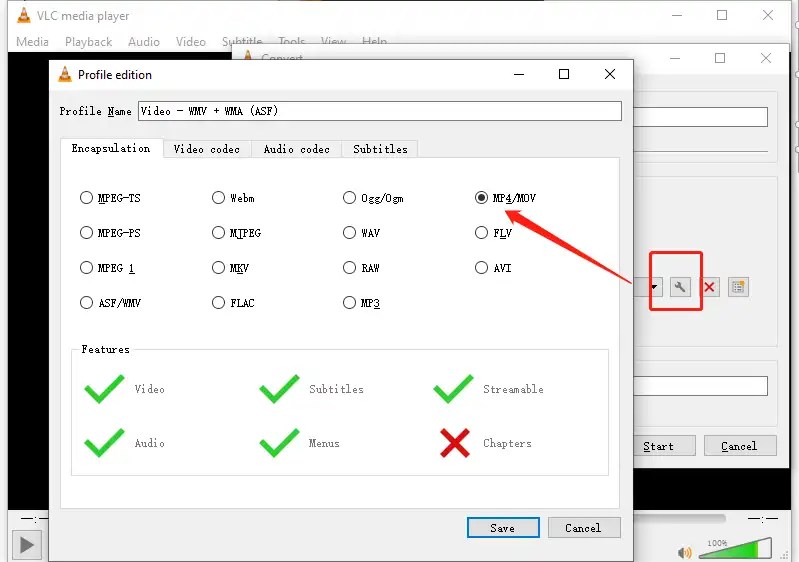This screenshot has height=562, width=799.
Task: Create new profile icon in Convert window
Action: (738, 287)
